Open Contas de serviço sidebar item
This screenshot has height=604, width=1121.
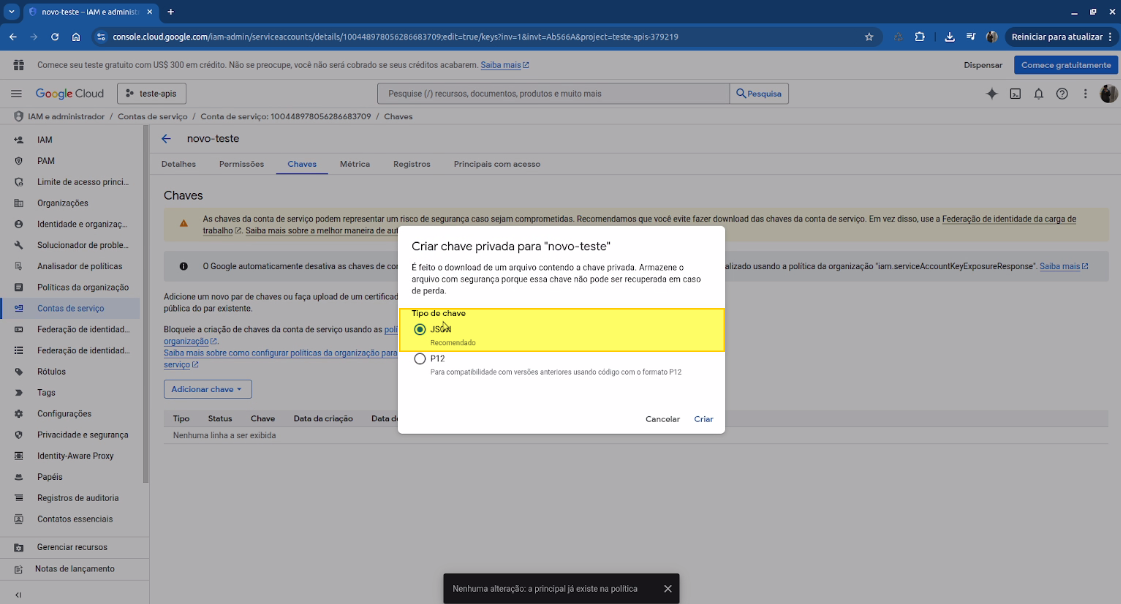point(71,308)
